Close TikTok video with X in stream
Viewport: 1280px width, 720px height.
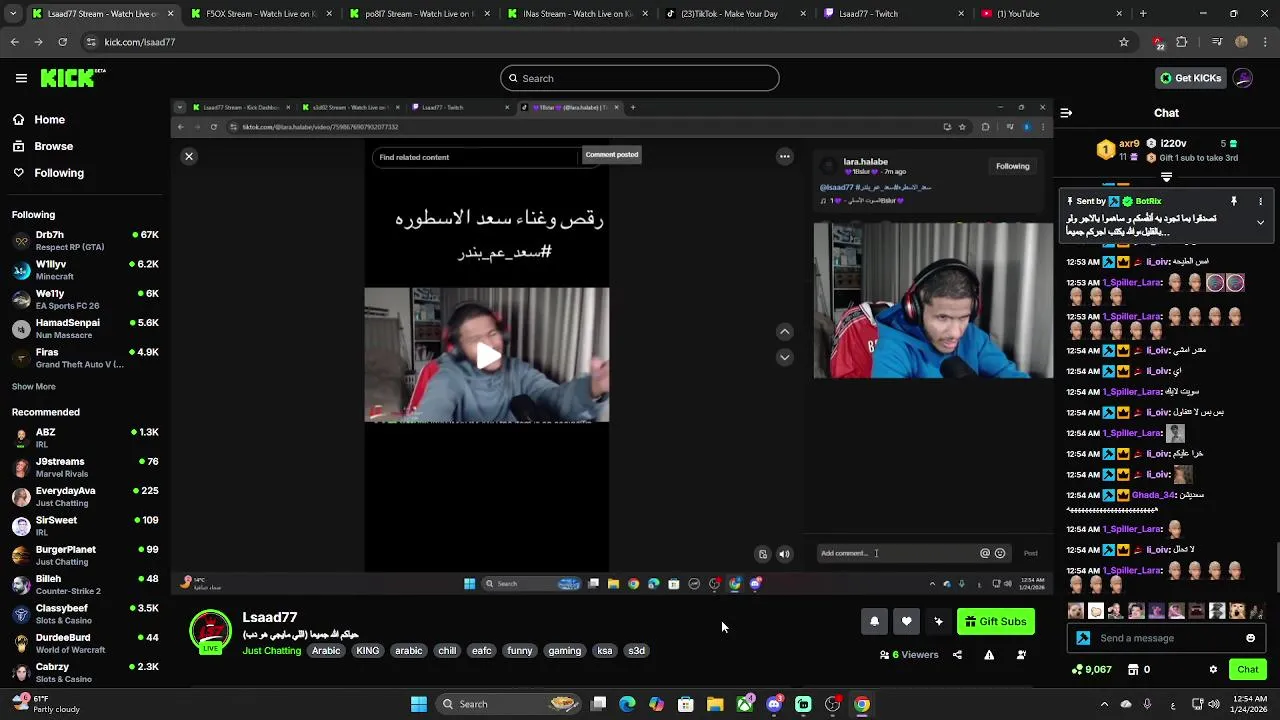point(189,156)
